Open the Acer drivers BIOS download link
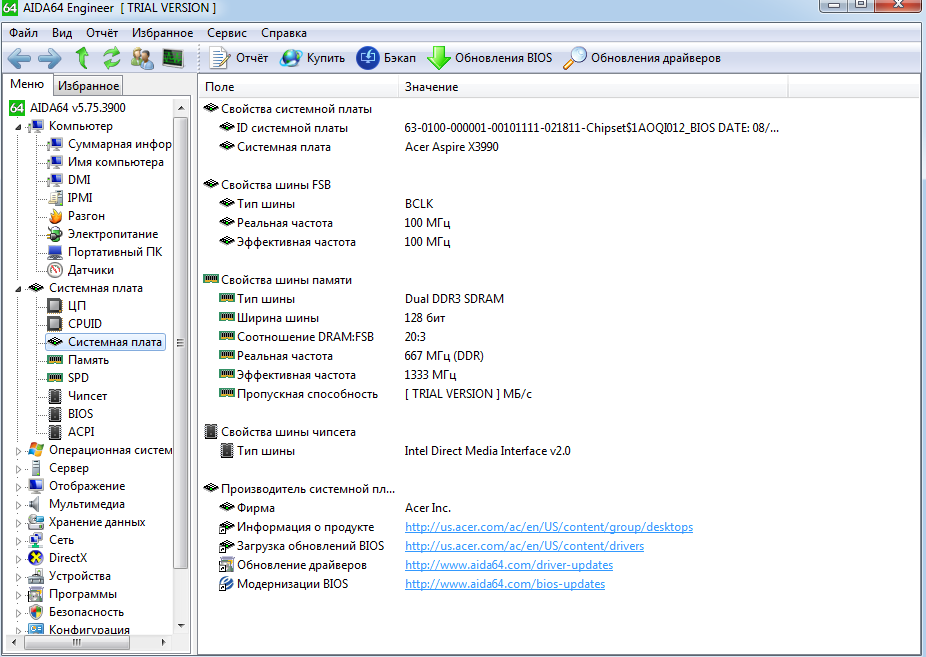926x657 pixels. pos(524,546)
